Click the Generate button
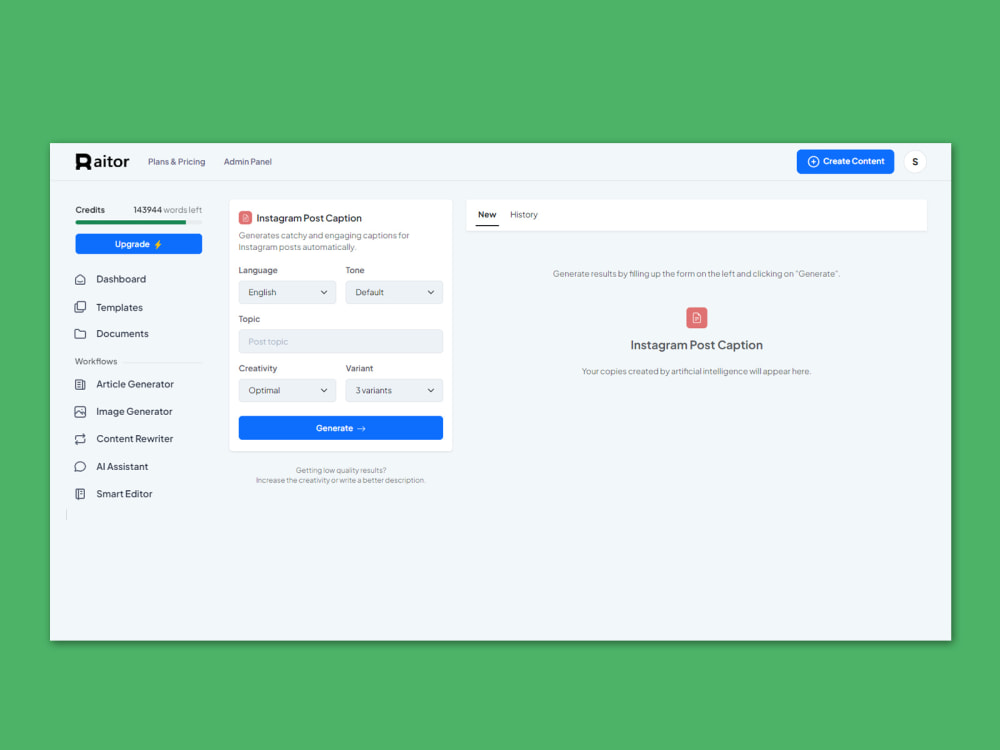This screenshot has width=1000, height=750. click(x=341, y=428)
